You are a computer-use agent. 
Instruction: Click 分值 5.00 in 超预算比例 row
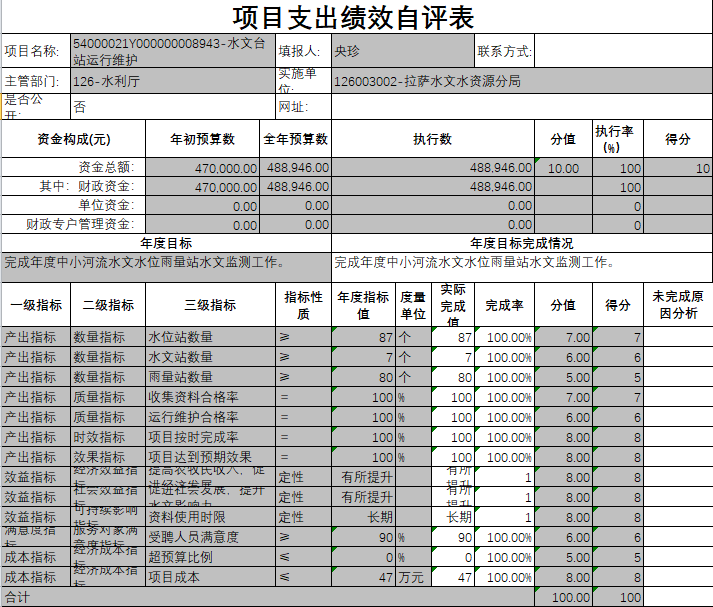pyautogui.click(x=564, y=557)
